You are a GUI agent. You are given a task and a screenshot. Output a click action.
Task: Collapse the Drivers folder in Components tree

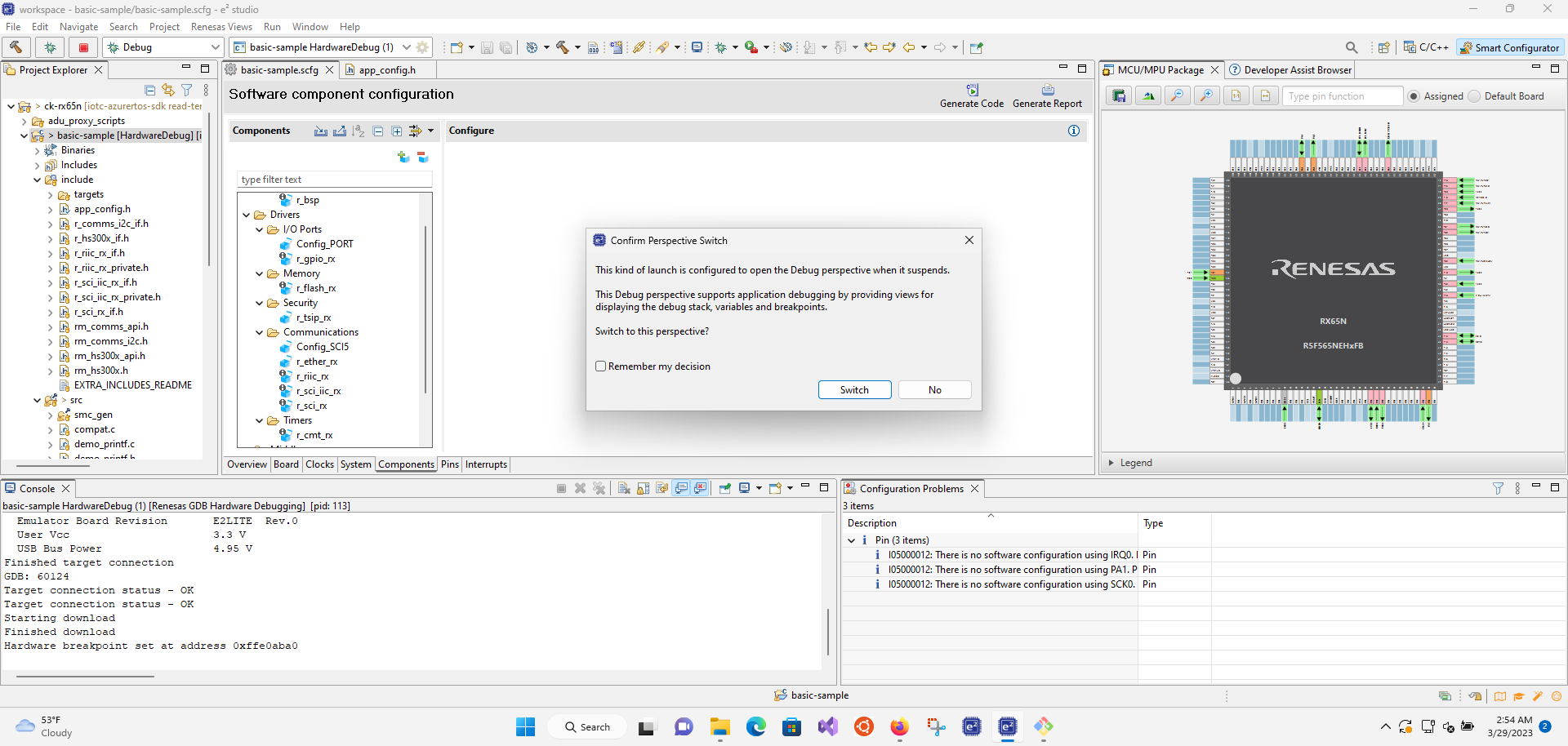(x=247, y=215)
